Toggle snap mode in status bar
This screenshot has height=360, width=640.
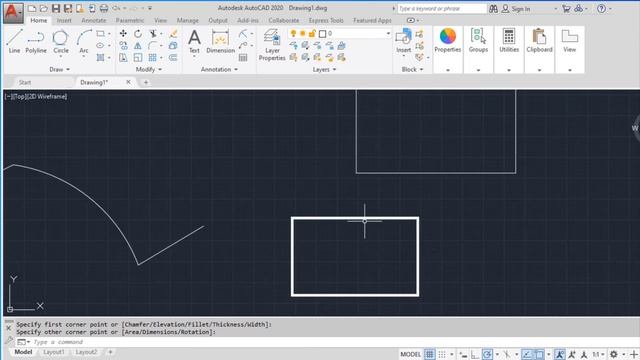pos(442,354)
